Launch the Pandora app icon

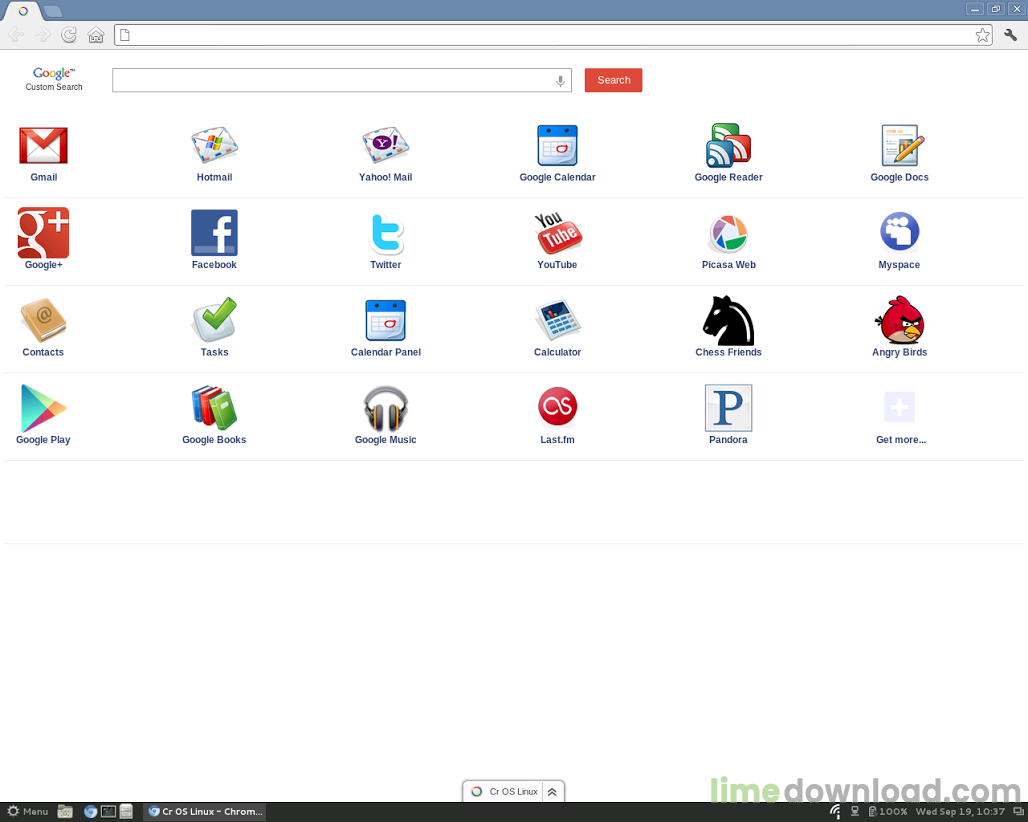pyautogui.click(x=728, y=408)
